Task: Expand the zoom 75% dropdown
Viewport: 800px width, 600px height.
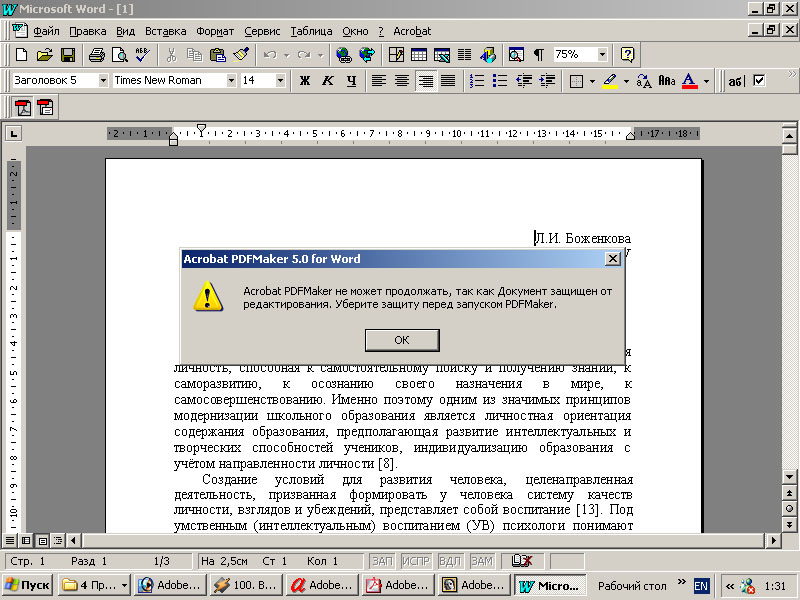Action: (603, 55)
